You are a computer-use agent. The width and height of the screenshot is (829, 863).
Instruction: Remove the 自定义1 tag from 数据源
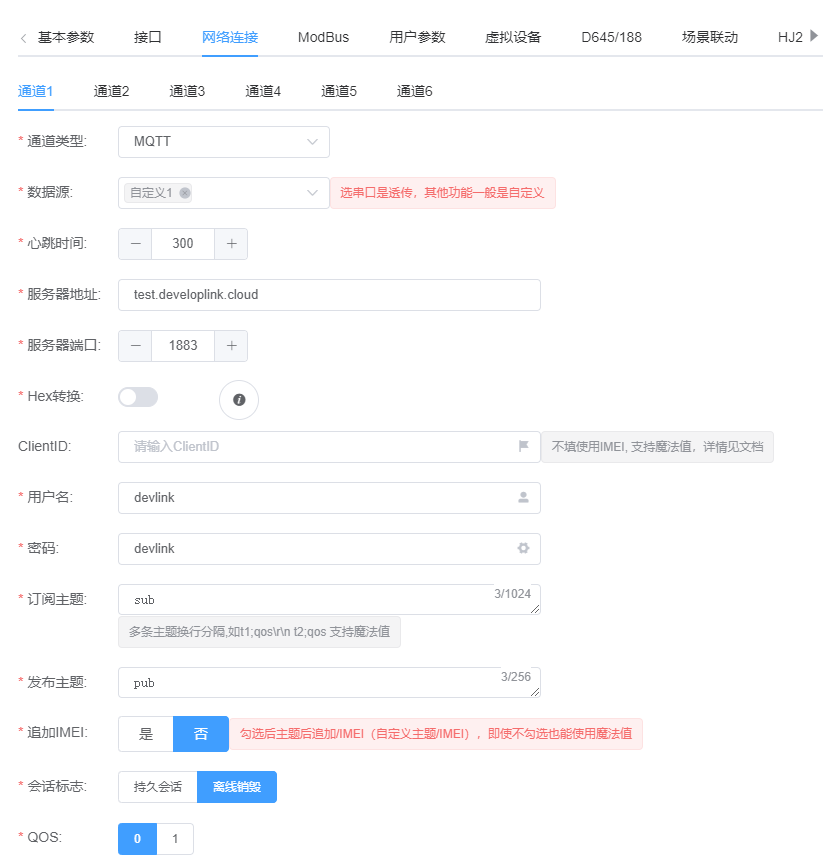(185, 193)
